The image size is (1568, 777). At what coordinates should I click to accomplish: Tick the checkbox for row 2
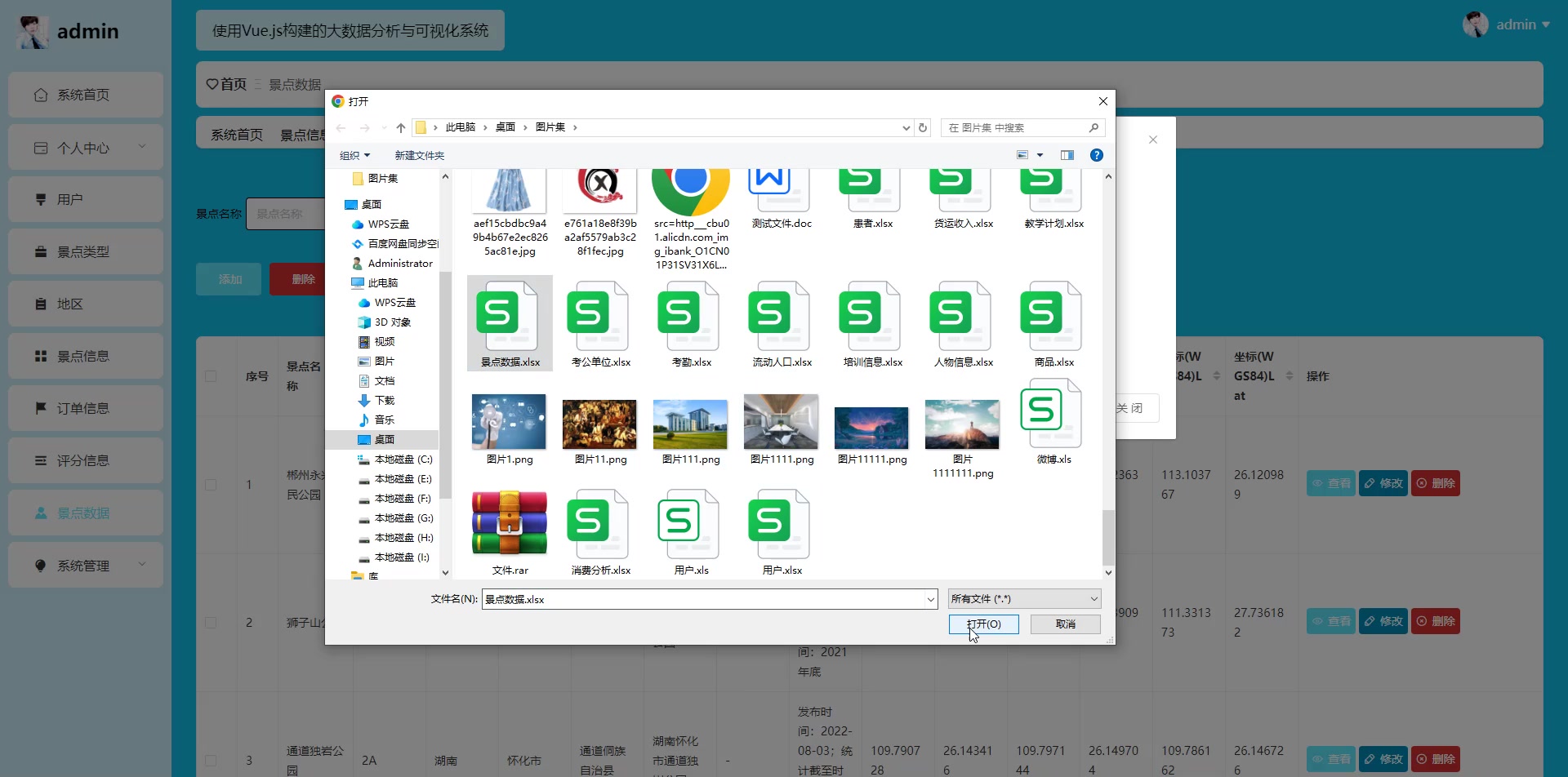(211, 622)
